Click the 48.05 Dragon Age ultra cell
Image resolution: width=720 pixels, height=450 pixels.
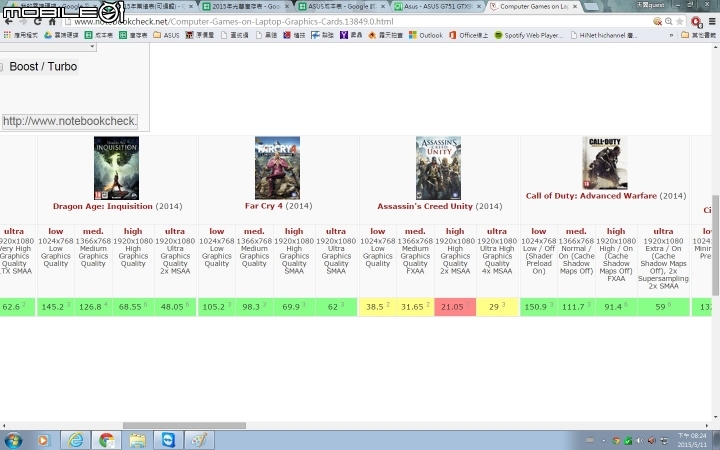pos(175,307)
